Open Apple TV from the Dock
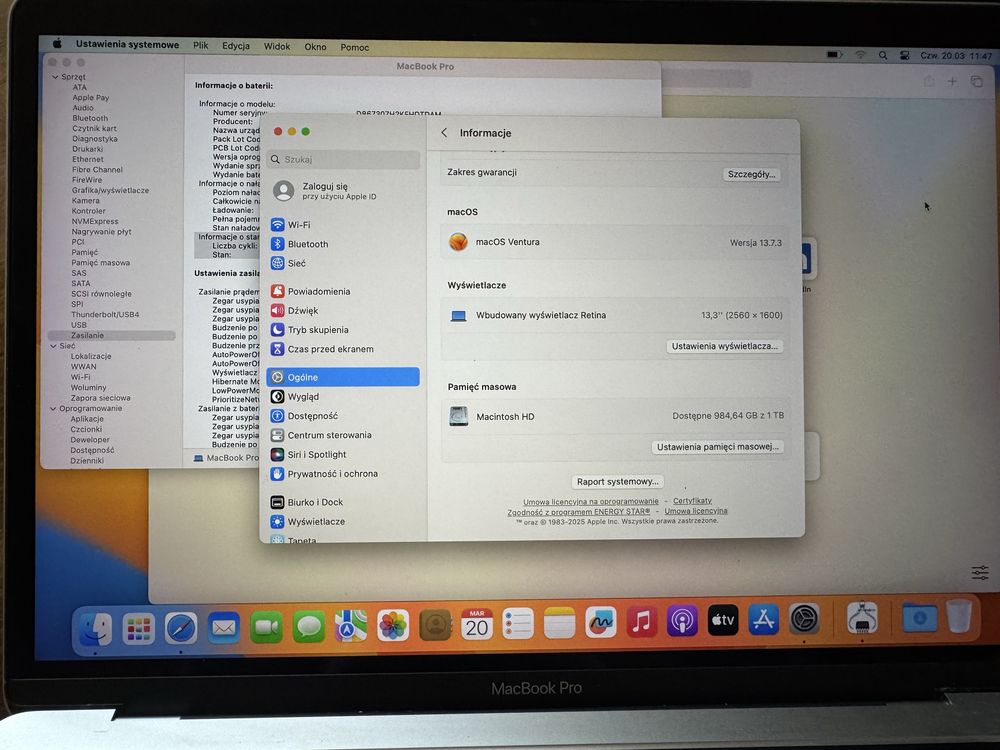The height and width of the screenshot is (750, 1000). (x=723, y=621)
